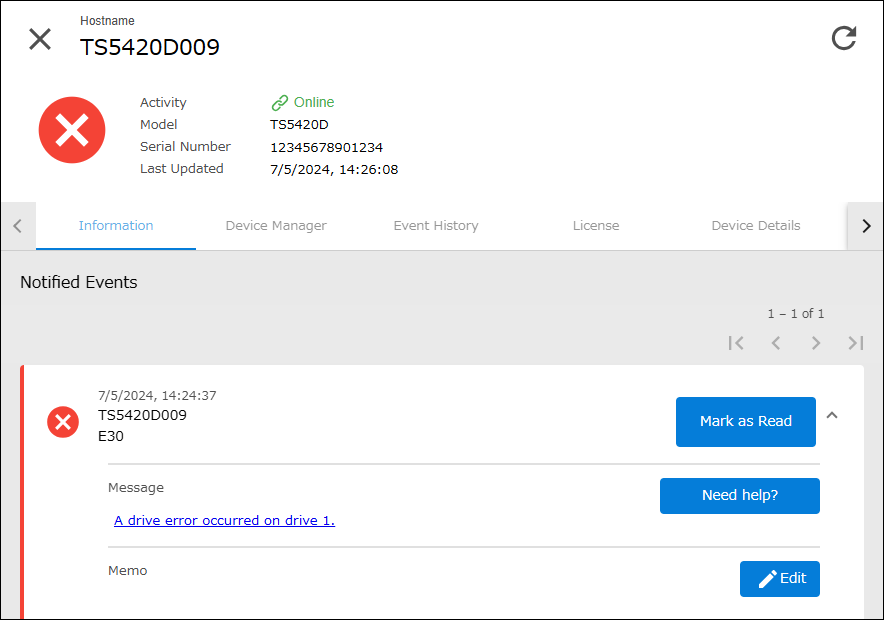Go to the first page of events
884x620 pixels.
[736, 343]
